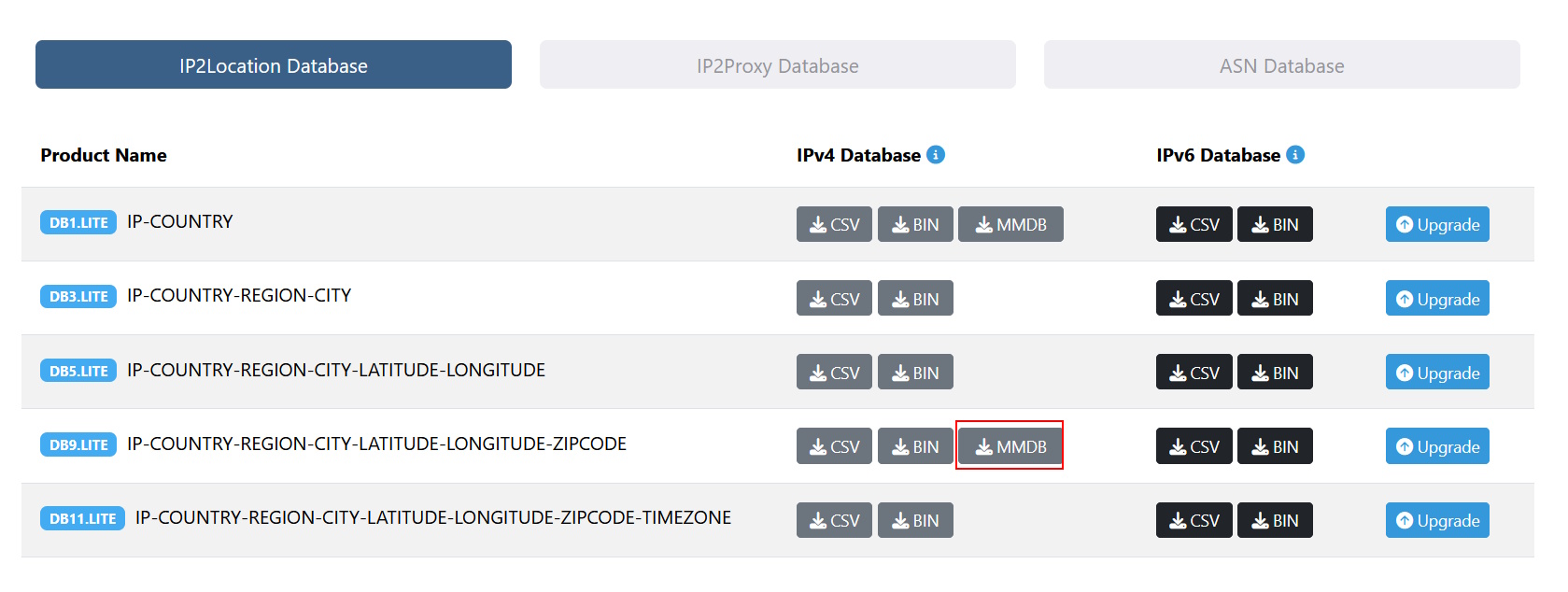Download DB1.LITE IPv6 CSV file
The height and width of the screenshot is (592, 1568).
pos(1194,224)
